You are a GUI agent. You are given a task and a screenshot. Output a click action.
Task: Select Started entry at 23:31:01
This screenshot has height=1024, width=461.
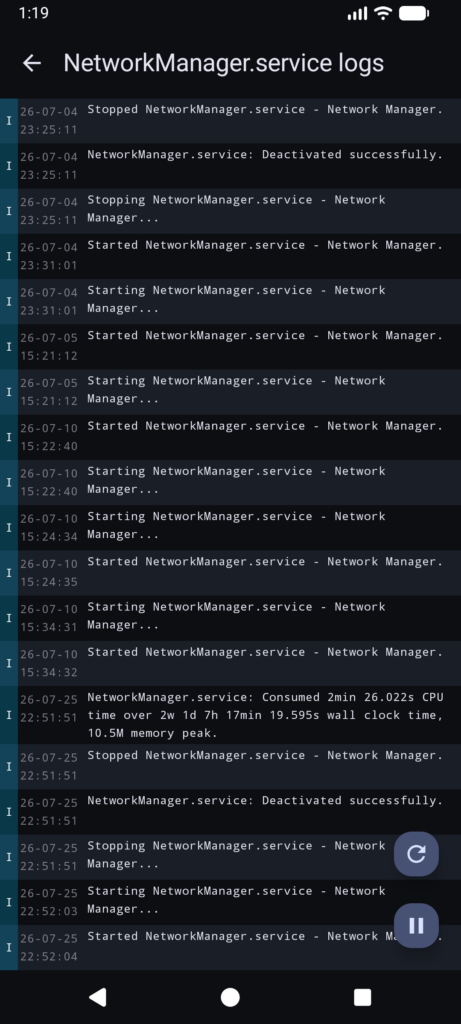click(230, 257)
